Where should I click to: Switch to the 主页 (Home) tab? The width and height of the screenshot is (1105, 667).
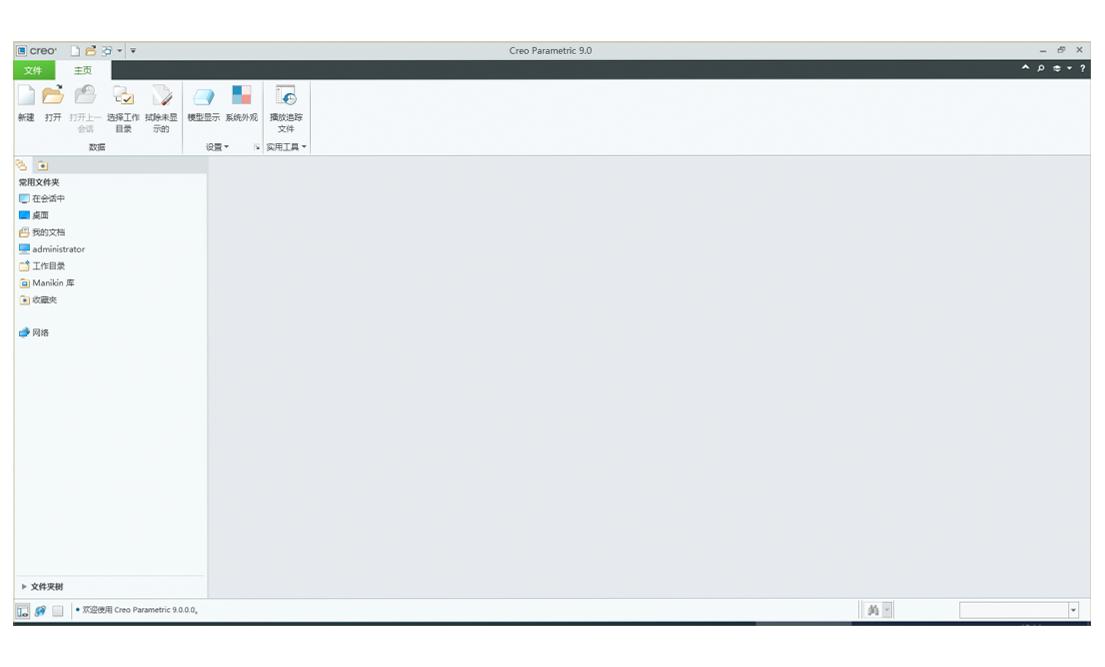pos(81,70)
